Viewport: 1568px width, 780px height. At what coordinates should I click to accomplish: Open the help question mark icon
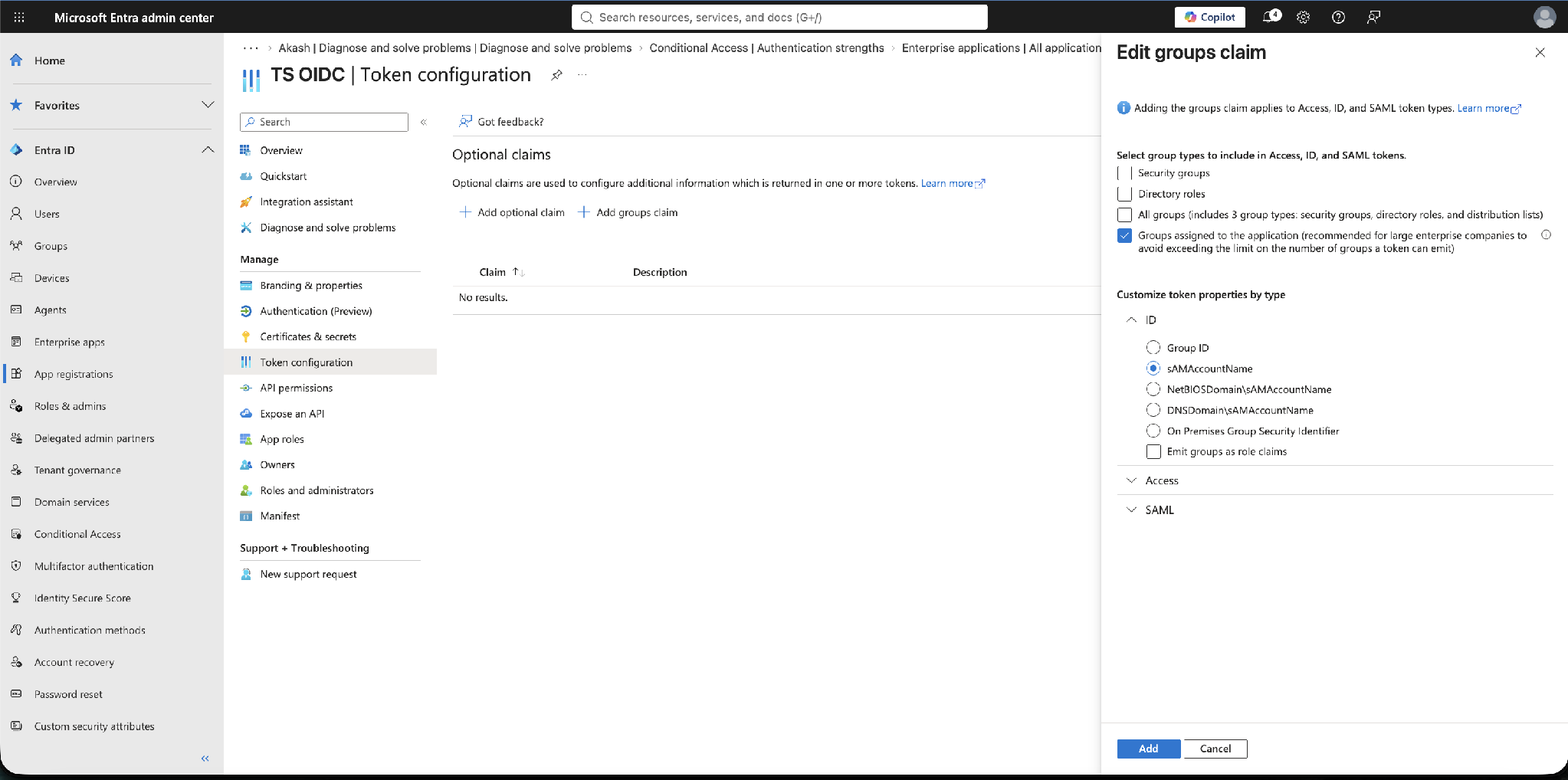tap(1338, 17)
